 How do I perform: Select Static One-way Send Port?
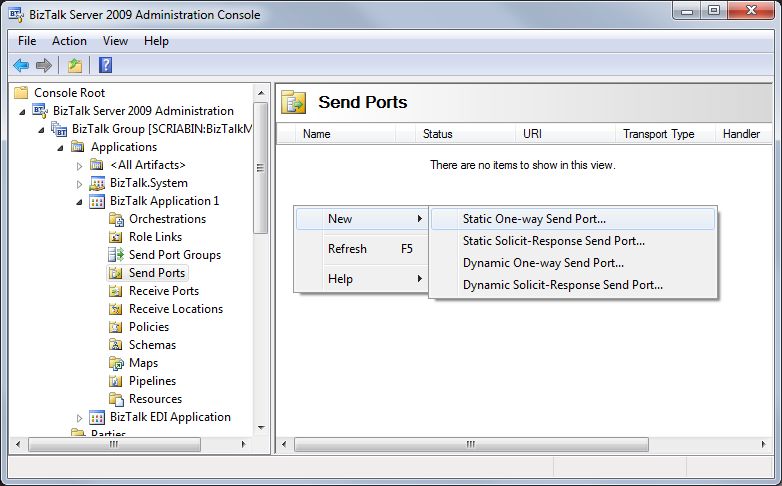573,219
